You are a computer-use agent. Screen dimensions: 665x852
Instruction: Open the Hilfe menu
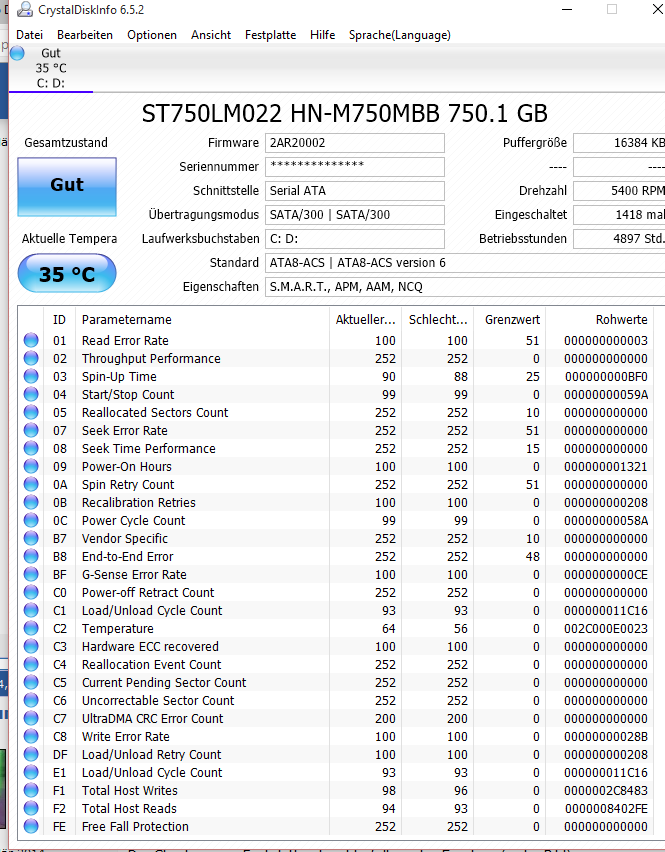point(322,35)
